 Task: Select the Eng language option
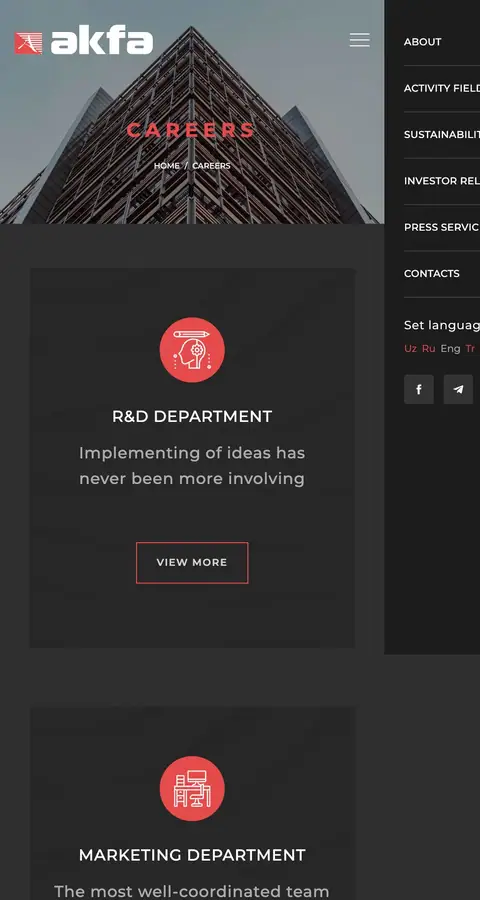coord(450,348)
